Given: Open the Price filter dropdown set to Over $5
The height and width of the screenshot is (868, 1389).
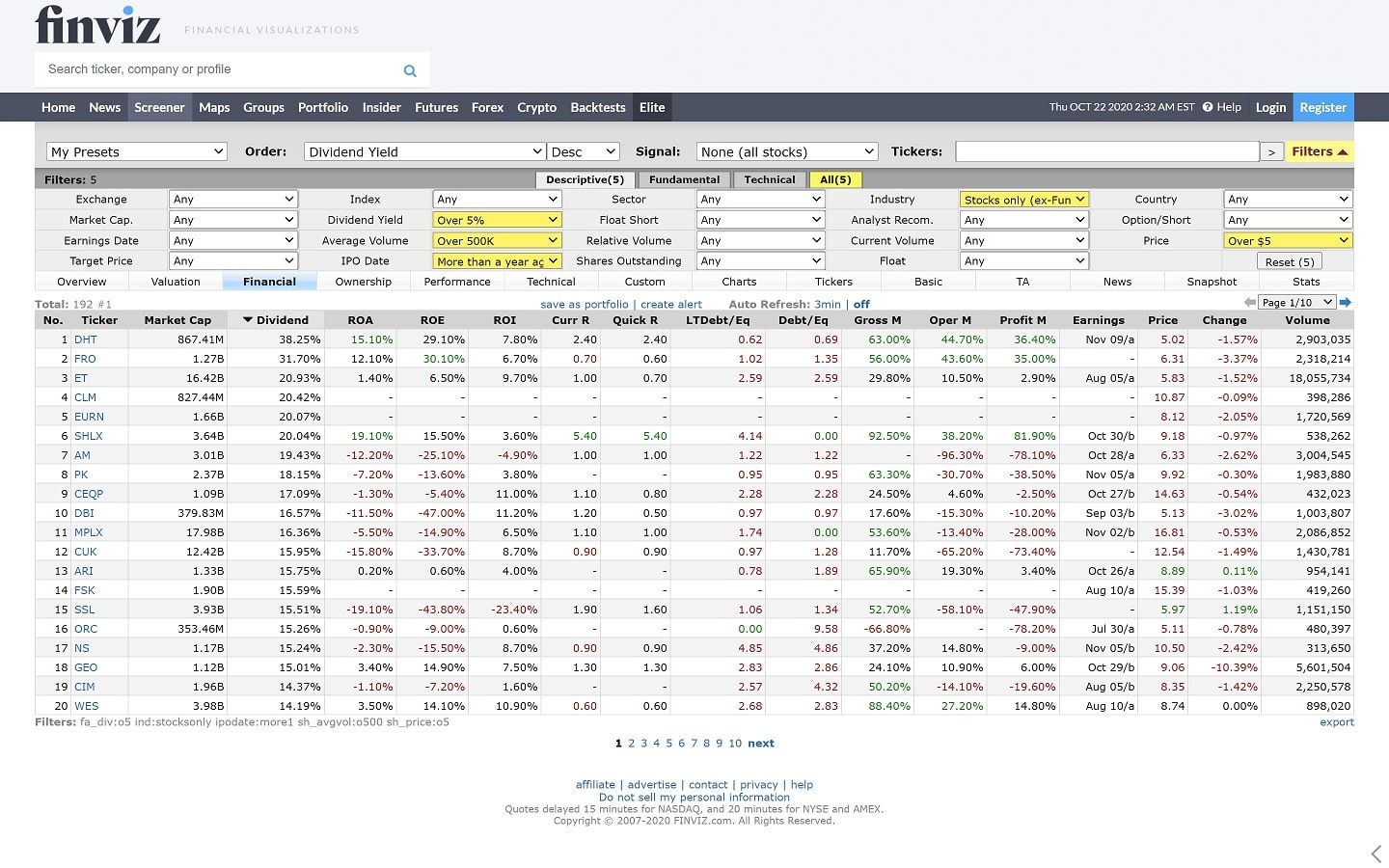Looking at the screenshot, I should (1287, 239).
